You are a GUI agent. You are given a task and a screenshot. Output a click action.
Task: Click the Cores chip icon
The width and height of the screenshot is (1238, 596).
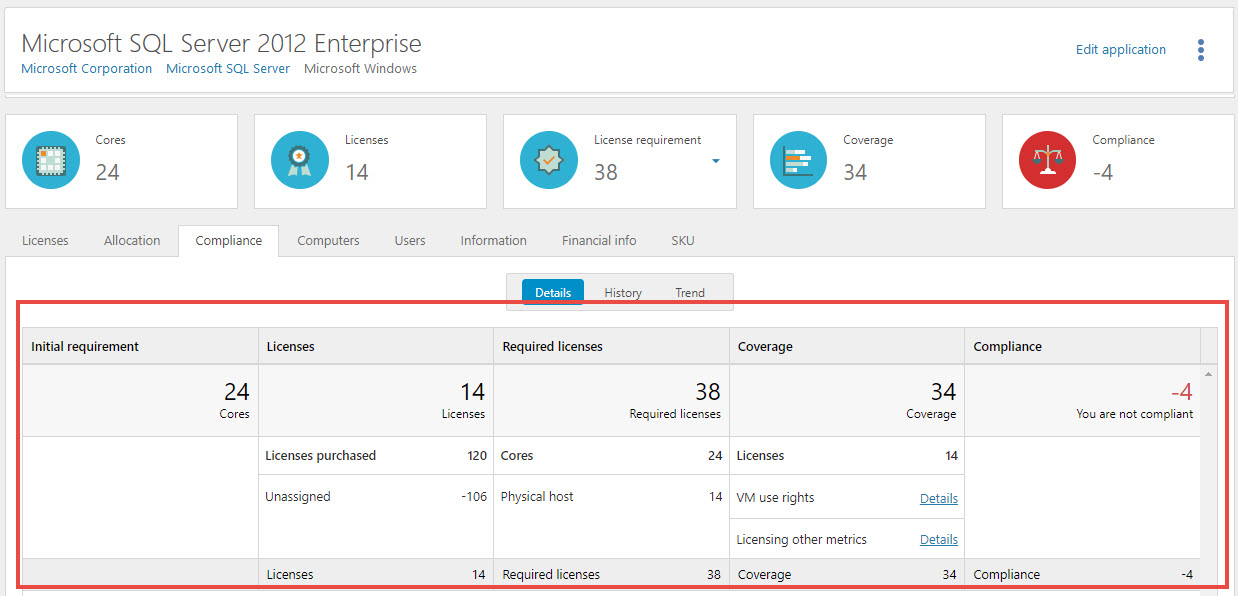pos(51,160)
